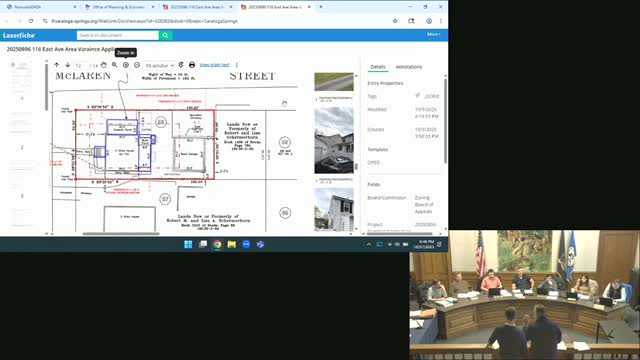Open Zoom app from taskbar
The width and height of the screenshot is (640, 360).
(x=246, y=244)
